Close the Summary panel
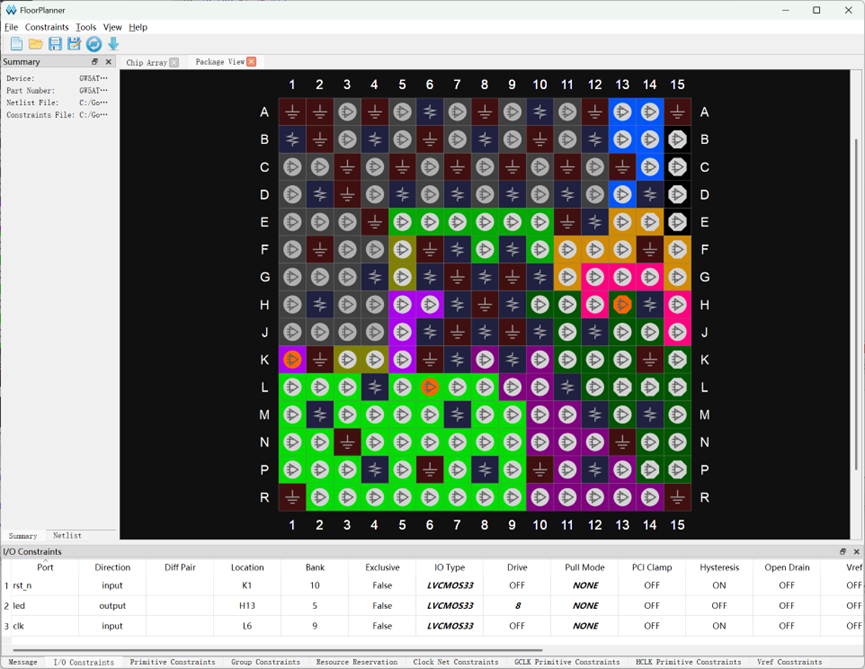Screen dimensions: 865x669 click(x=109, y=62)
